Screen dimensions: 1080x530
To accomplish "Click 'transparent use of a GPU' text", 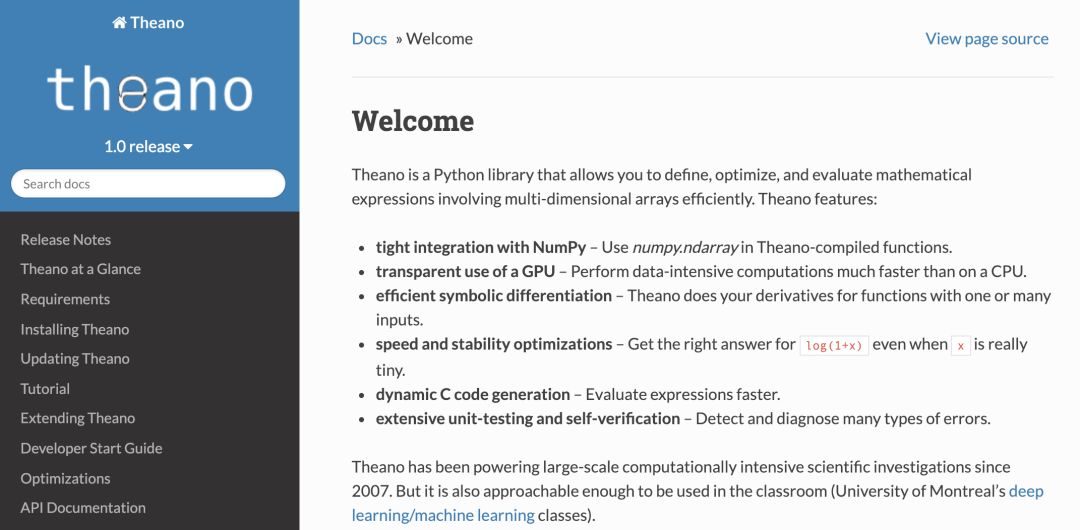I will pyautogui.click(x=465, y=272).
